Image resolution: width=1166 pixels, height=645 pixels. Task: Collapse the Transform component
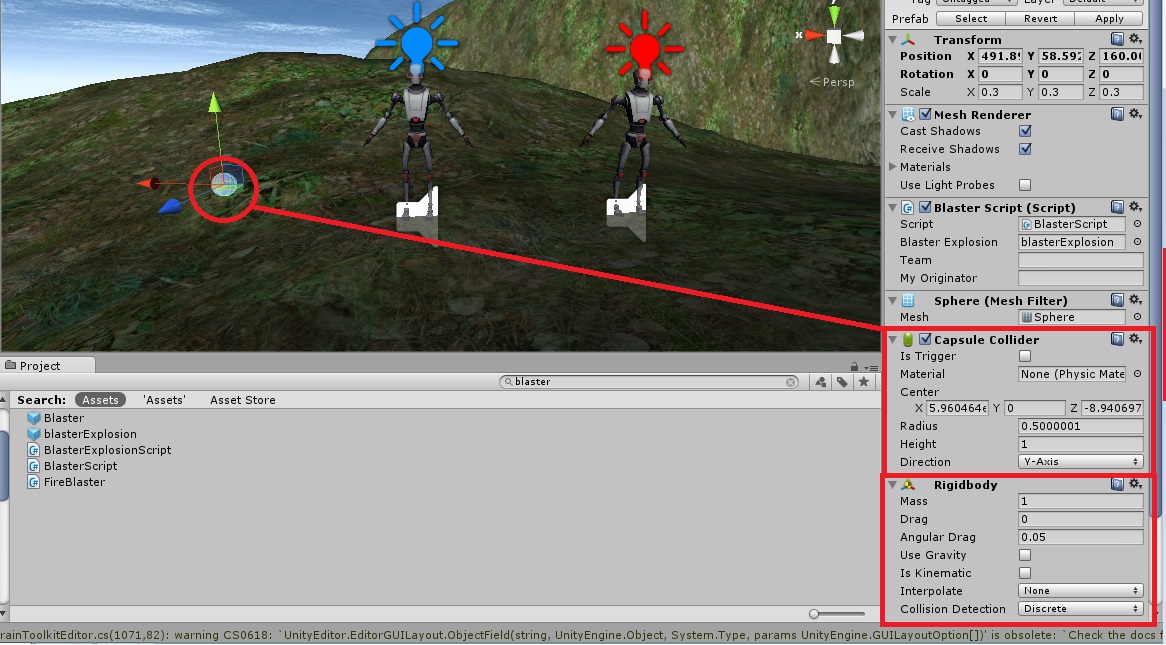pos(892,39)
